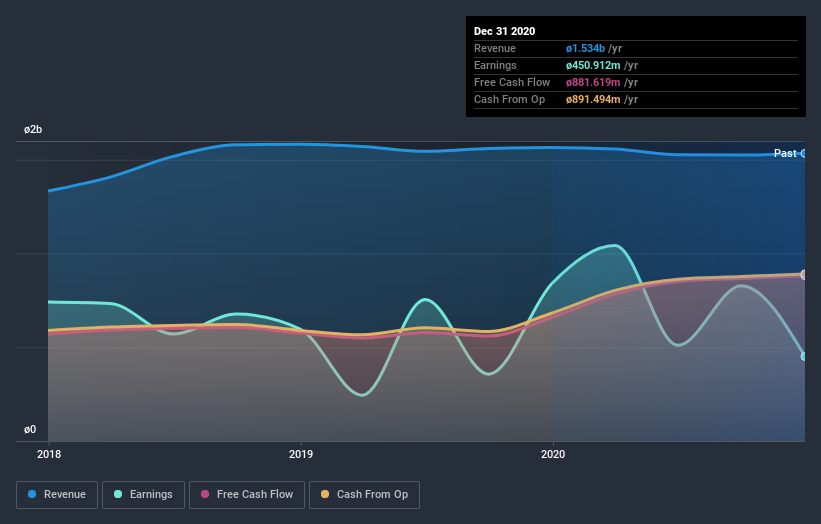The width and height of the screenshot is (821, 524).
Task: Click the Free Cash Flow label in tooltip
Action: pos(512,82)
